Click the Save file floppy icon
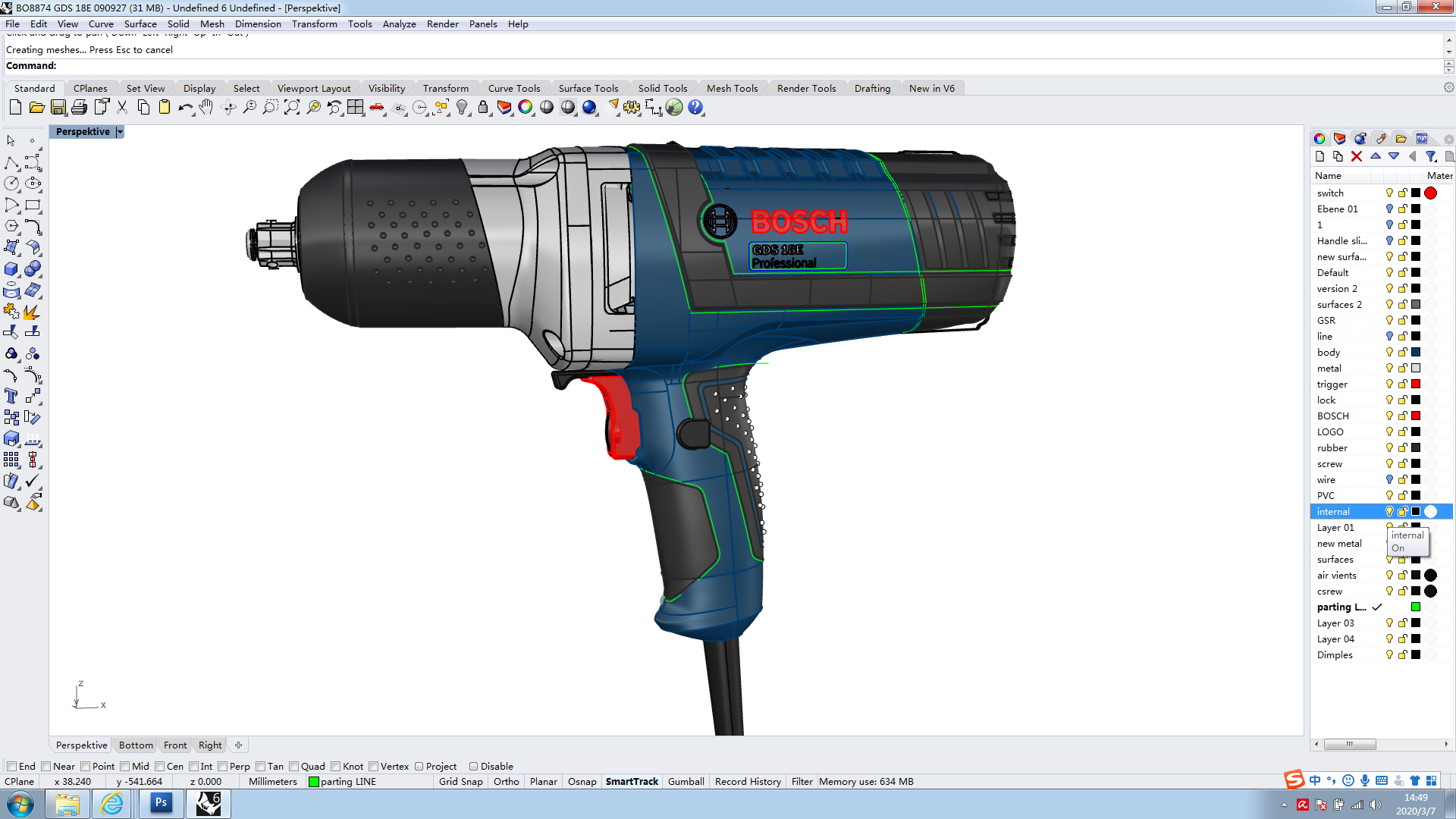1456x819 pixels. pyautogui.click(x=58, y=108)
